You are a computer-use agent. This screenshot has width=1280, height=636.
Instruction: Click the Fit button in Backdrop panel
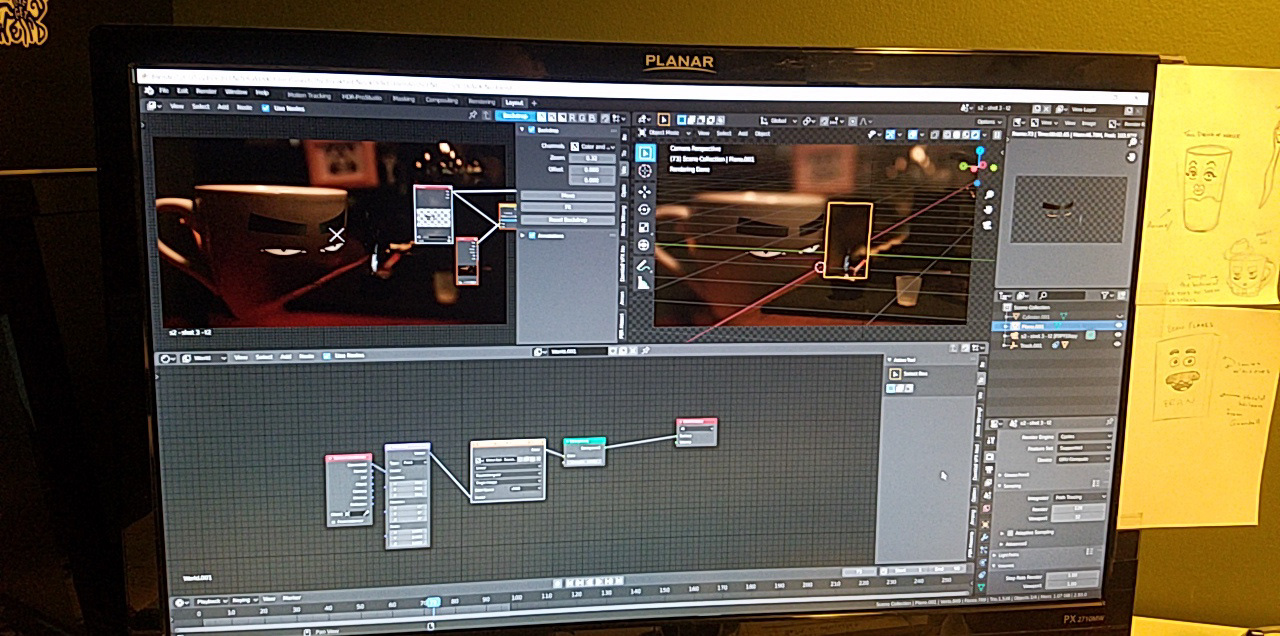[567, 208]
